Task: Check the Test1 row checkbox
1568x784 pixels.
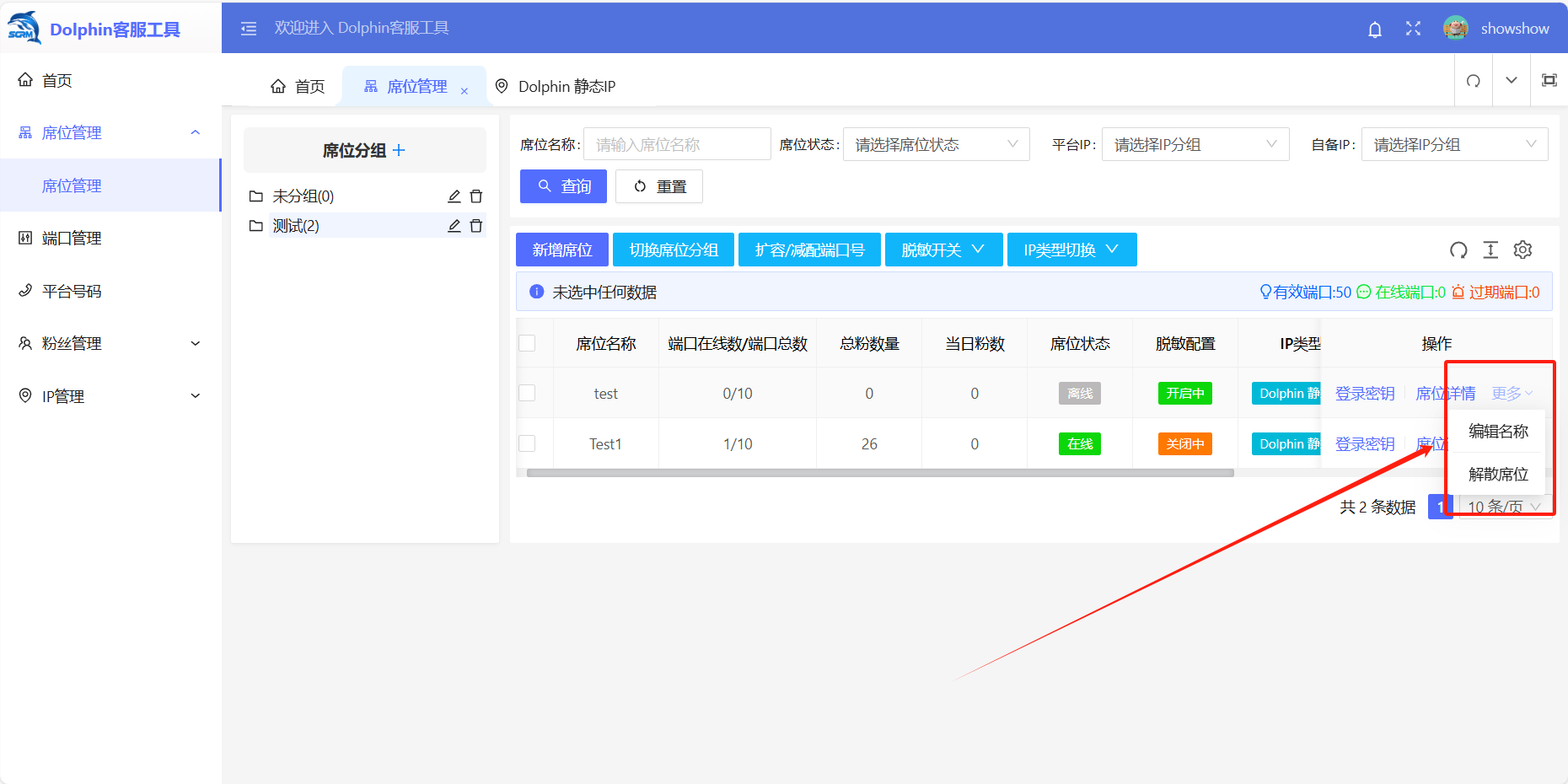Action: coord(527,443)
